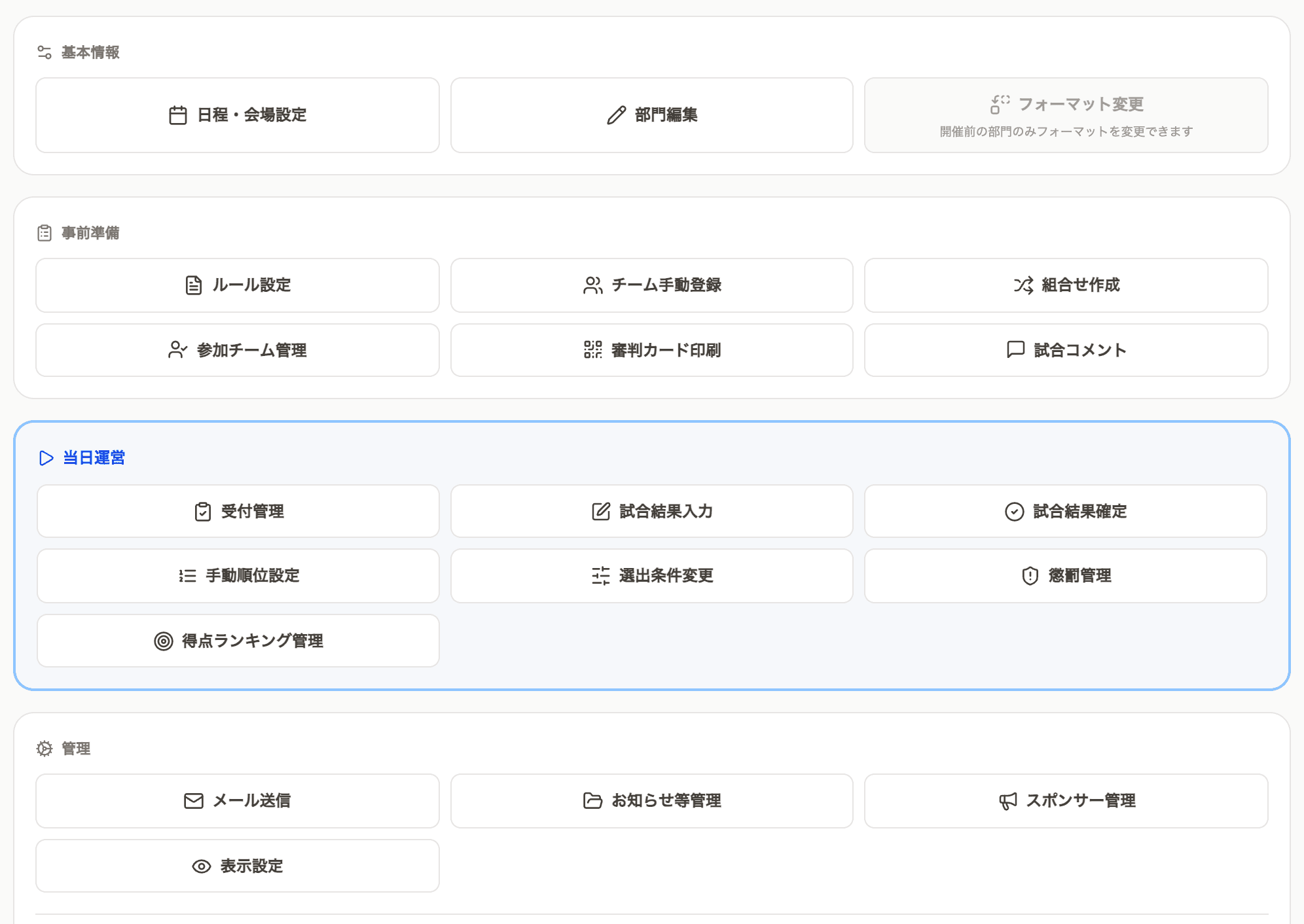Click the edit icon on 試合結果入力

[601, 512]
